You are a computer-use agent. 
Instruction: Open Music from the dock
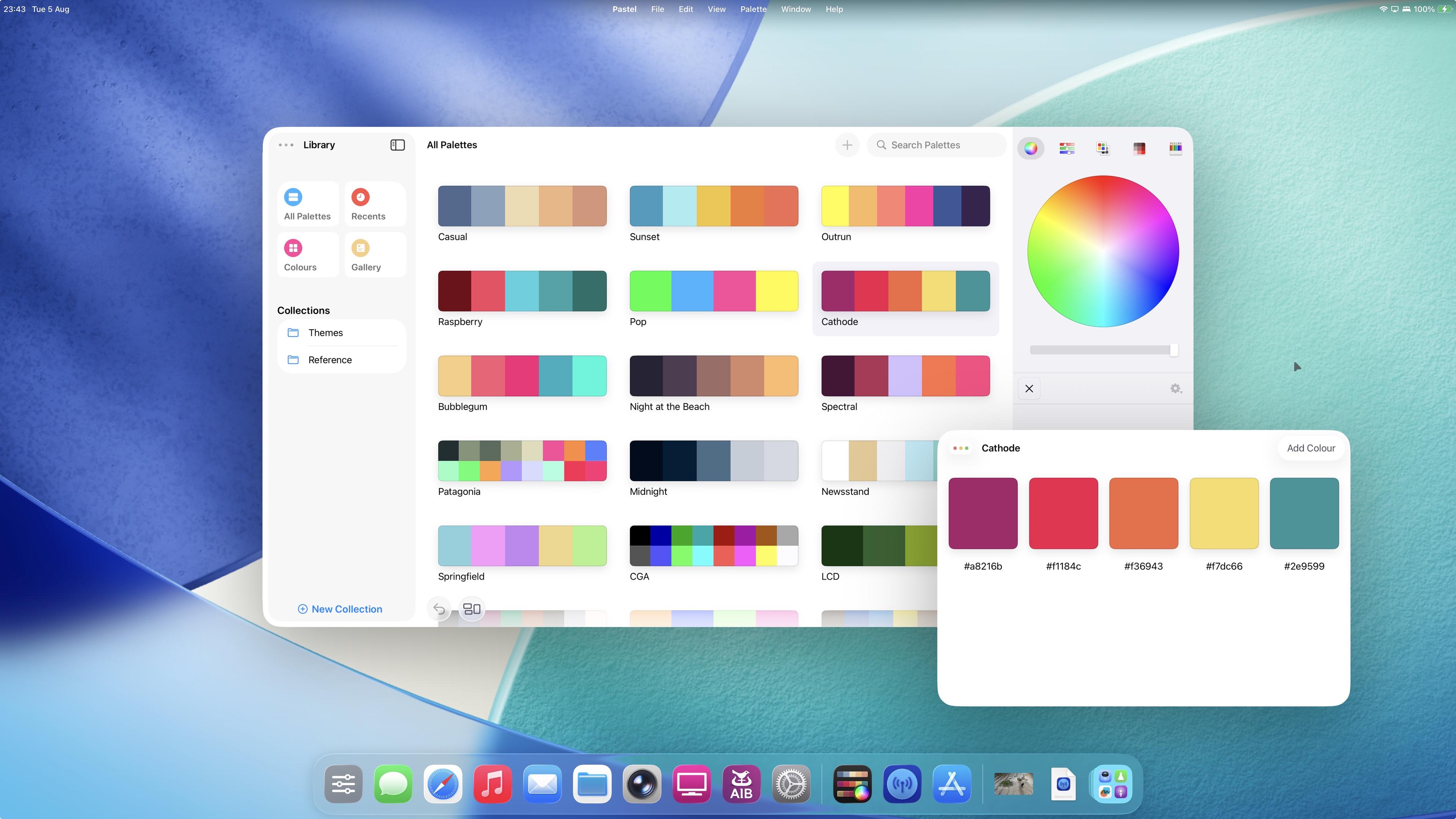pyautogui.click(x=492, y=784)
